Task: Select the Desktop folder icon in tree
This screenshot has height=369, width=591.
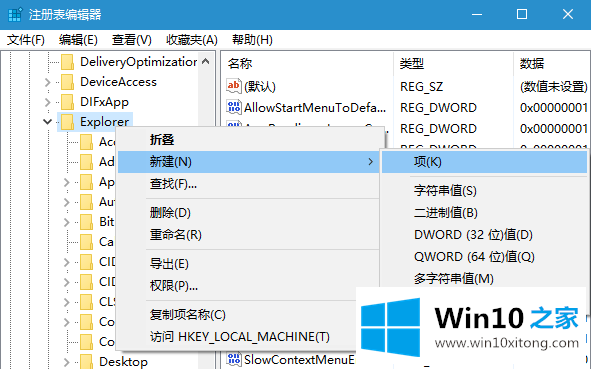Action: pos(86,361)
